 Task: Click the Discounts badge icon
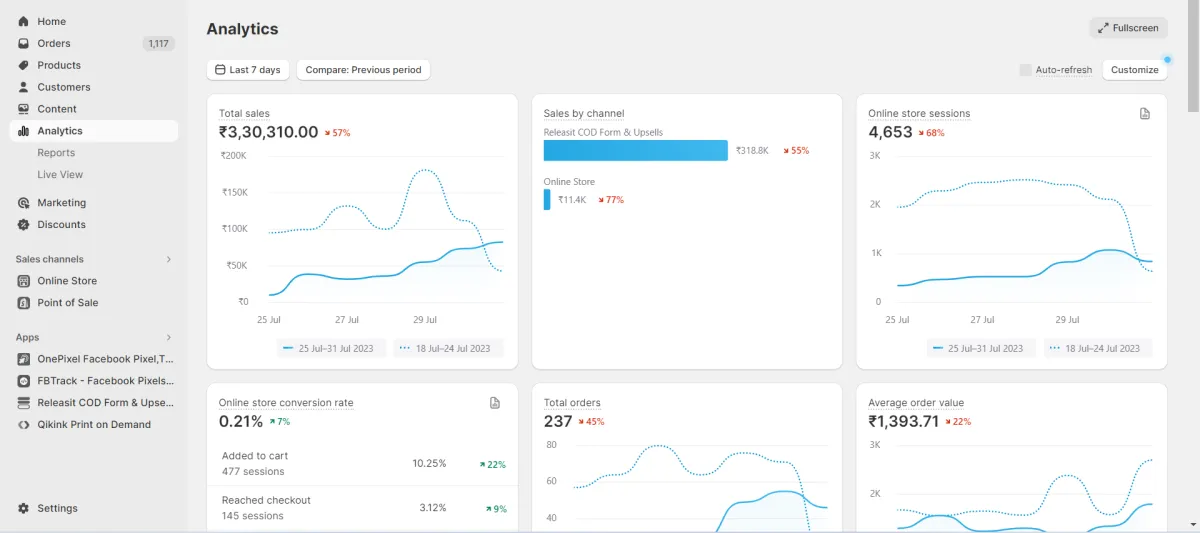coord(24,225)
